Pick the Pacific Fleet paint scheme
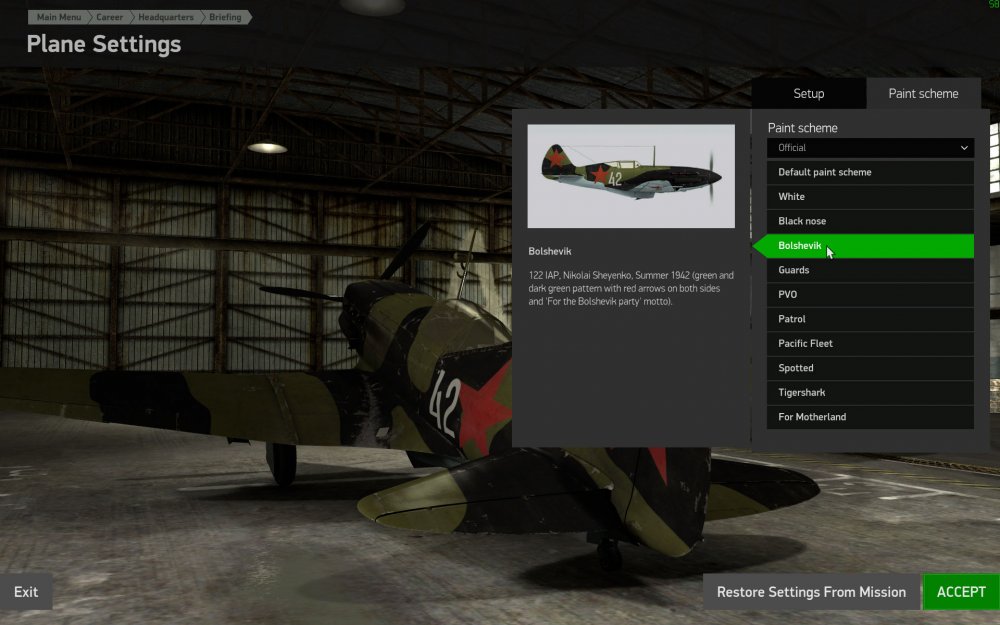Image resolution: width=1000 pixels, height=625 pixels. pos(870,344)
